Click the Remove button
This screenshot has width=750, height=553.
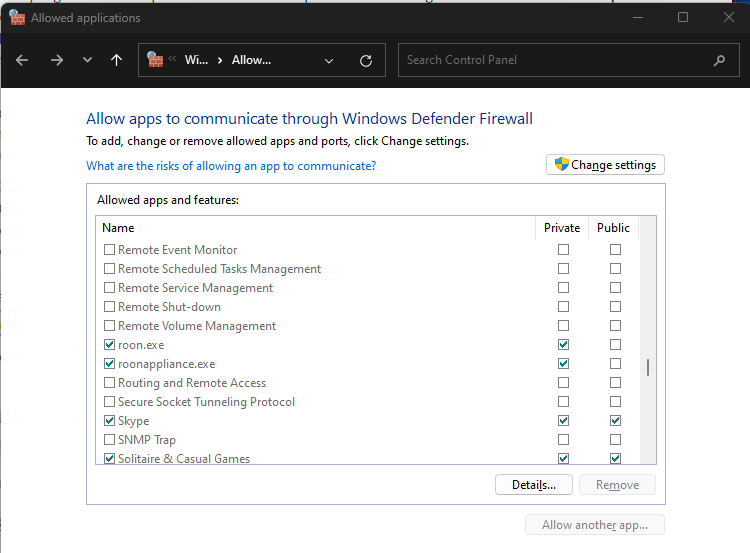coord(617,485)
